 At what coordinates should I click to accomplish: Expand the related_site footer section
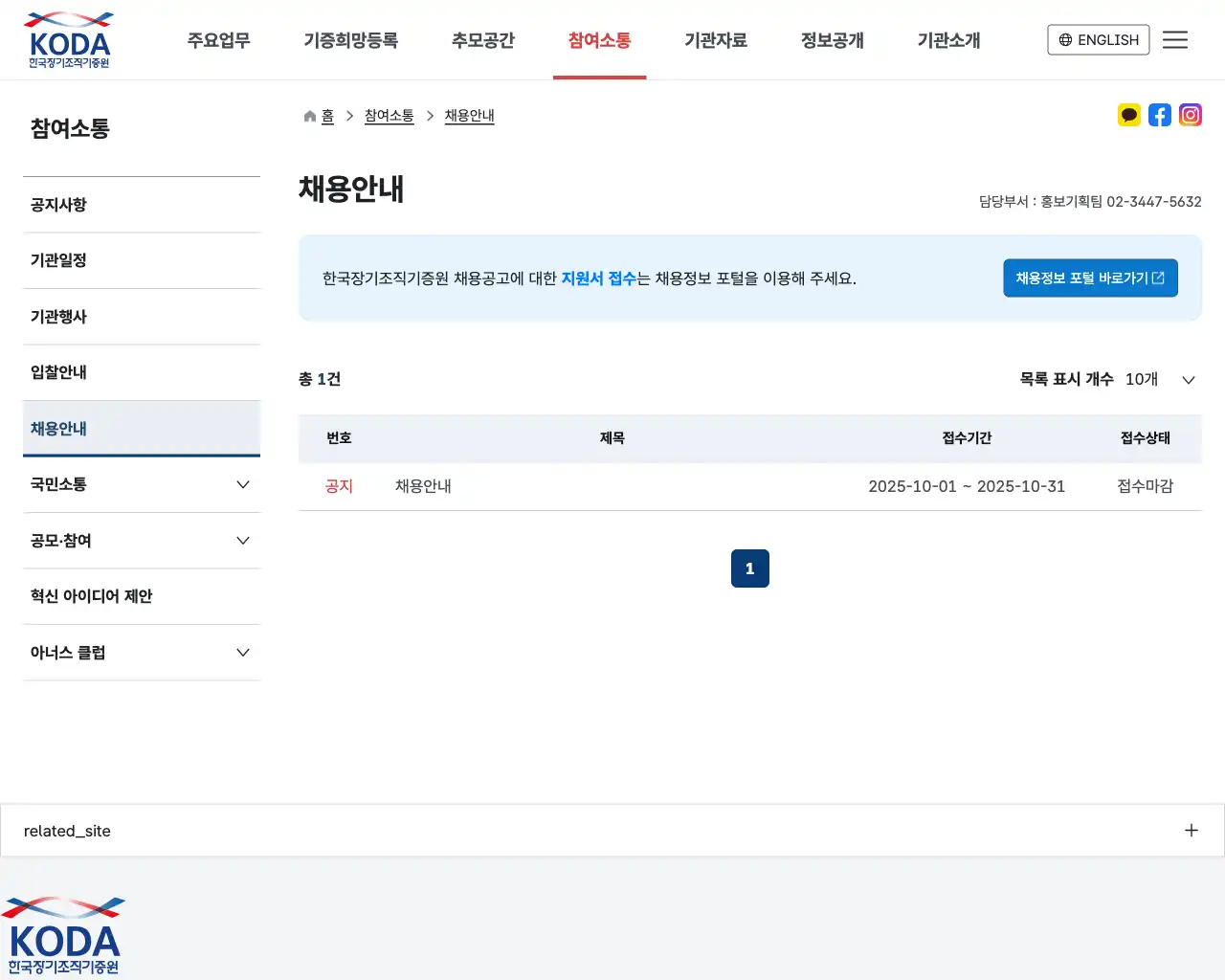(1191, 830)
